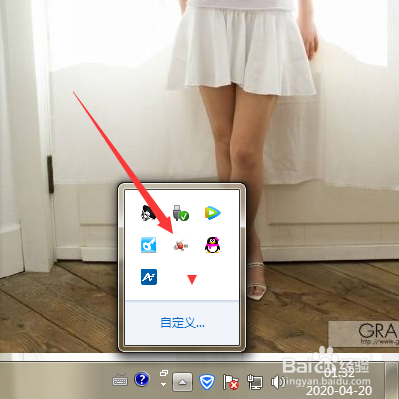Open the blue shield security icon
The width and height of the screenshot is (399, 399).
click(x=207, y=382)
